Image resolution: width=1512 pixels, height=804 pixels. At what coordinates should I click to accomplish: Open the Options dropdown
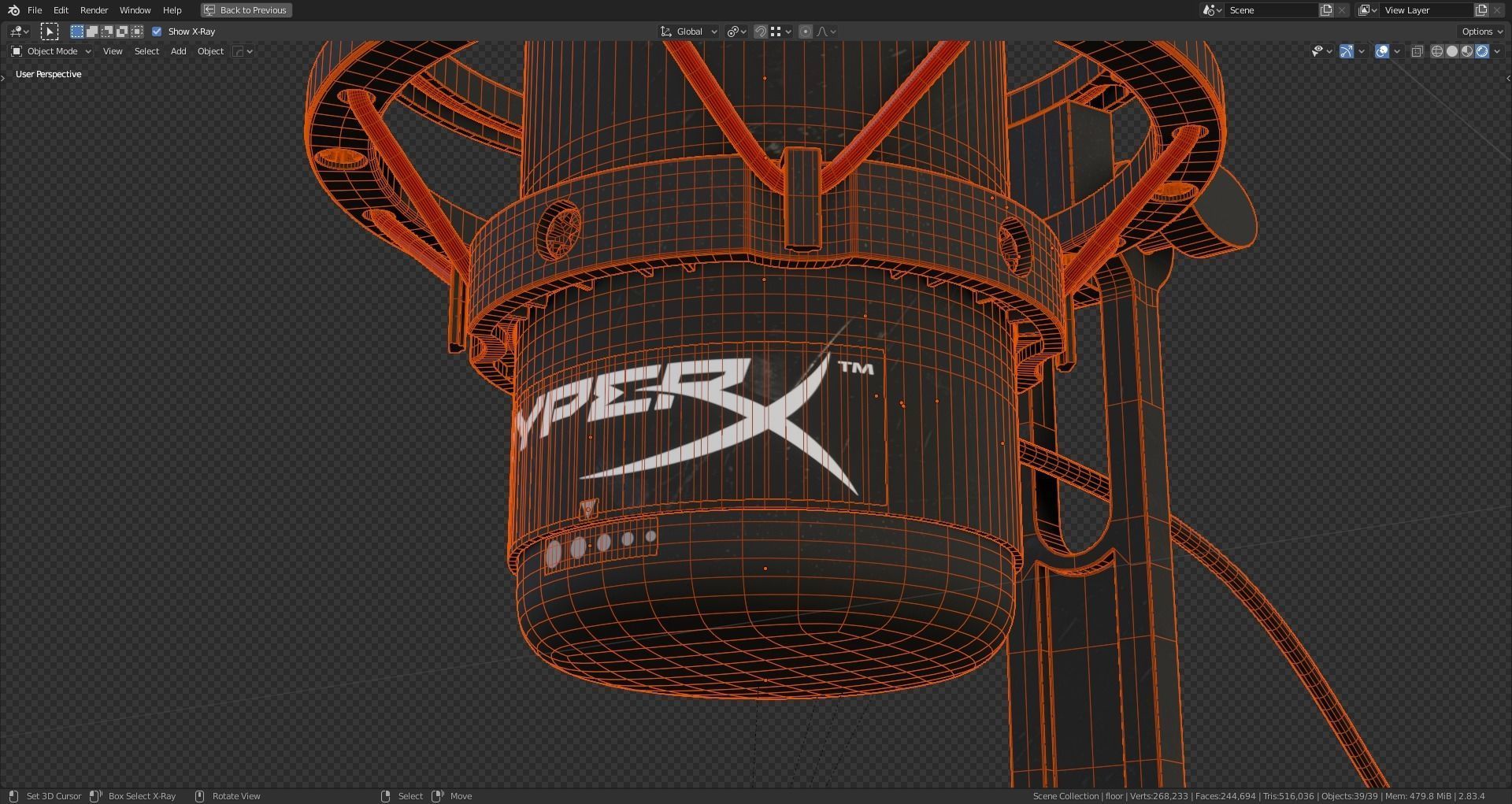(1481, 31)
